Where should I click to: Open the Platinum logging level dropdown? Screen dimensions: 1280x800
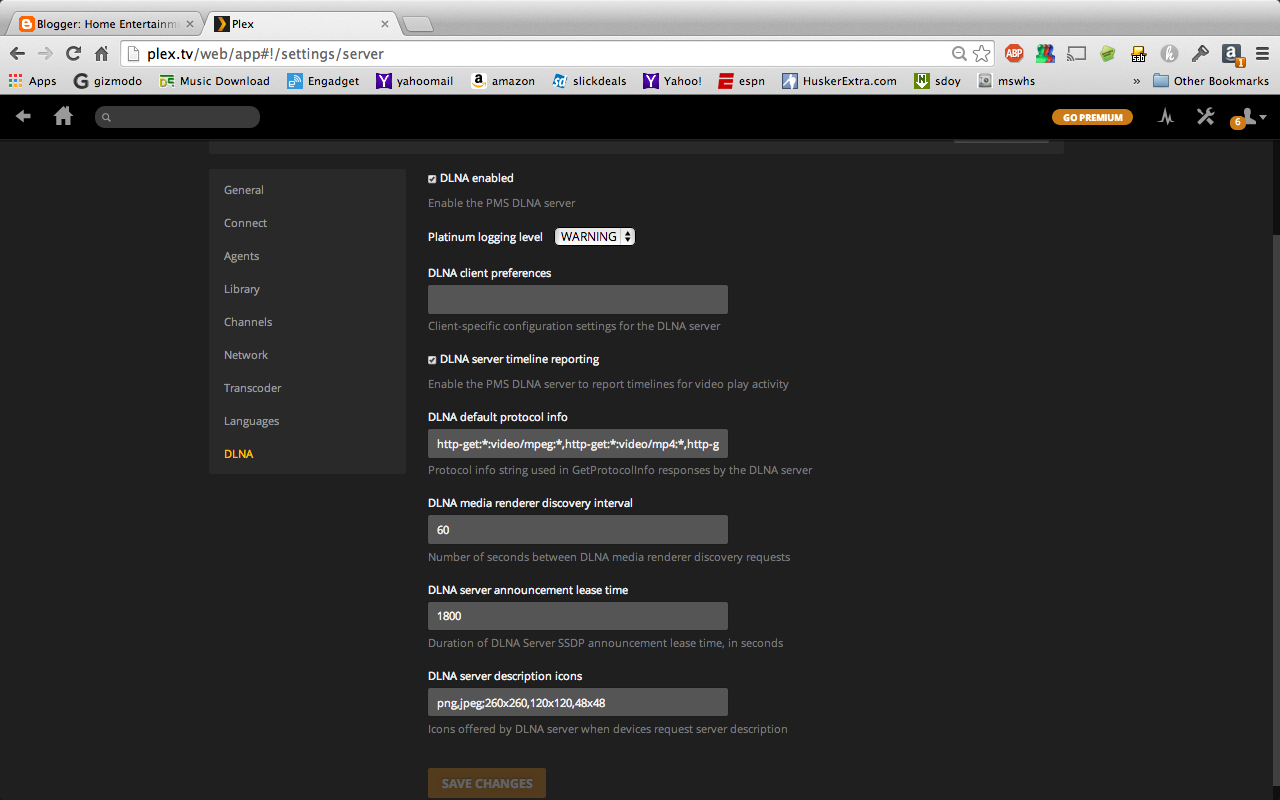(x=594, y=236)
